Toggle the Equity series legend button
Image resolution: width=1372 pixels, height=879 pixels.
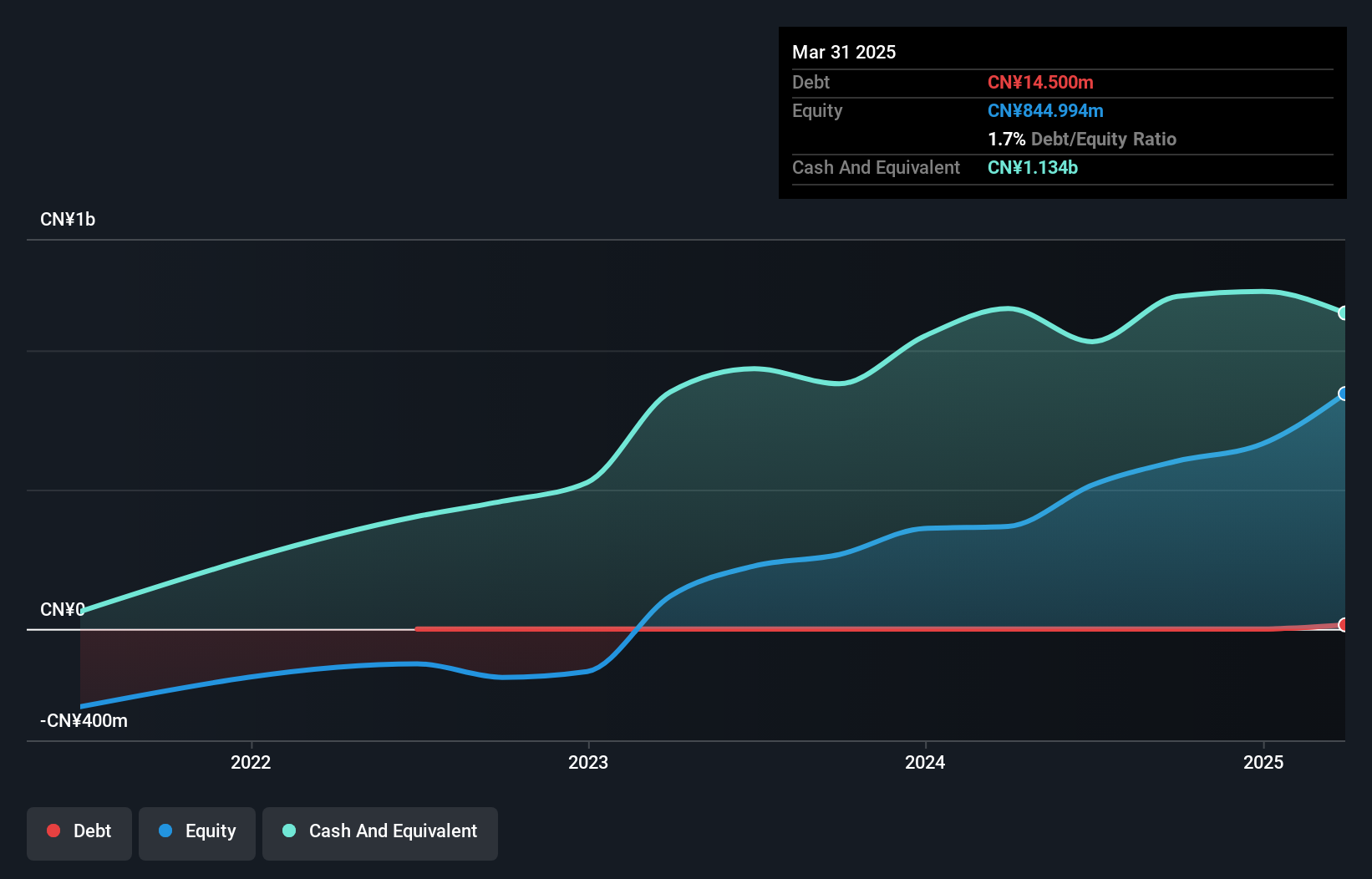tap(197, 833)
